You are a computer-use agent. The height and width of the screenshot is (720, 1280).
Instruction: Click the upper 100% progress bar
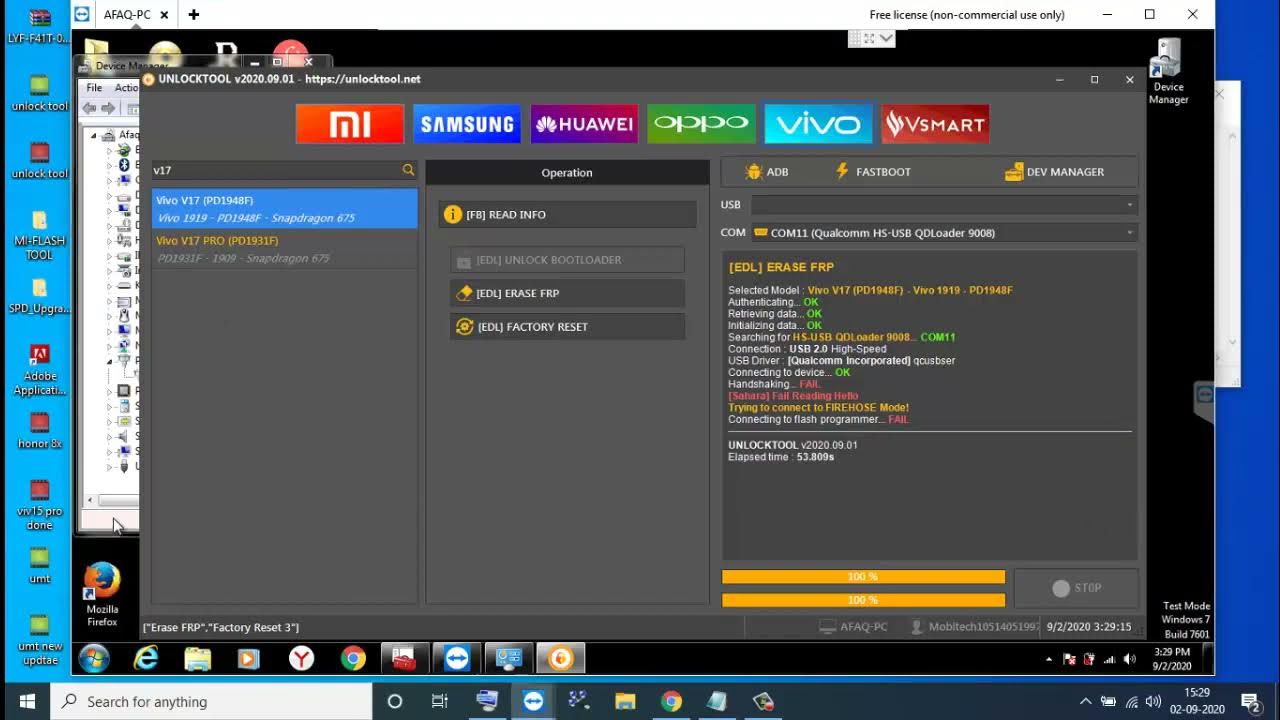point(863,577)
